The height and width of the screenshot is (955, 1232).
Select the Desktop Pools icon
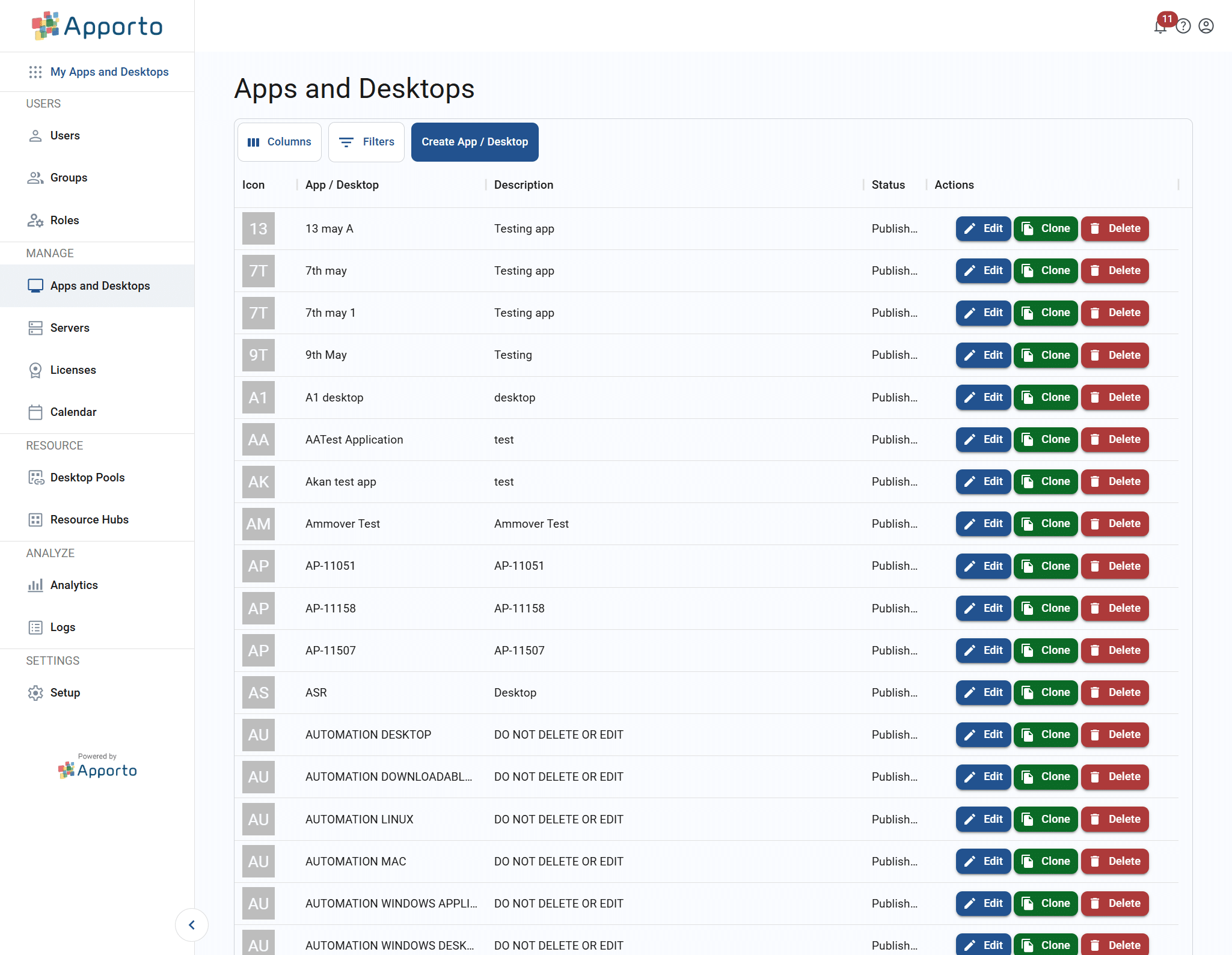(x=35, y=477)
